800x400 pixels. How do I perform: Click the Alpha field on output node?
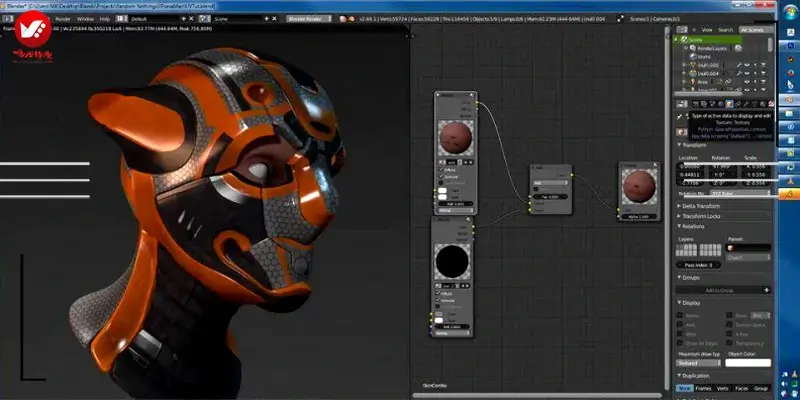[x=638, y=216]
